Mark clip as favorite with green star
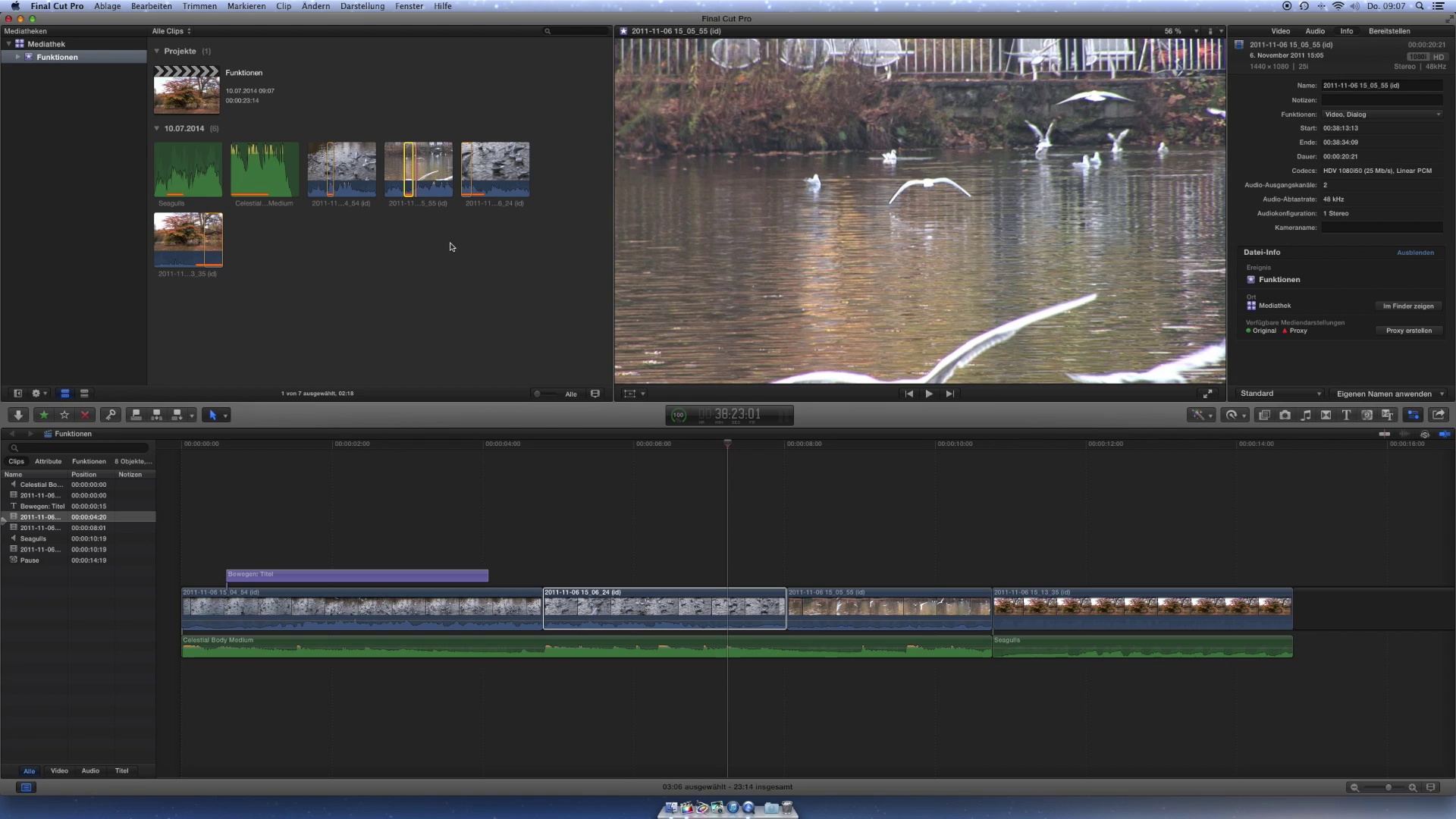Screen dimensions: 1456x819 pos(44,415)
